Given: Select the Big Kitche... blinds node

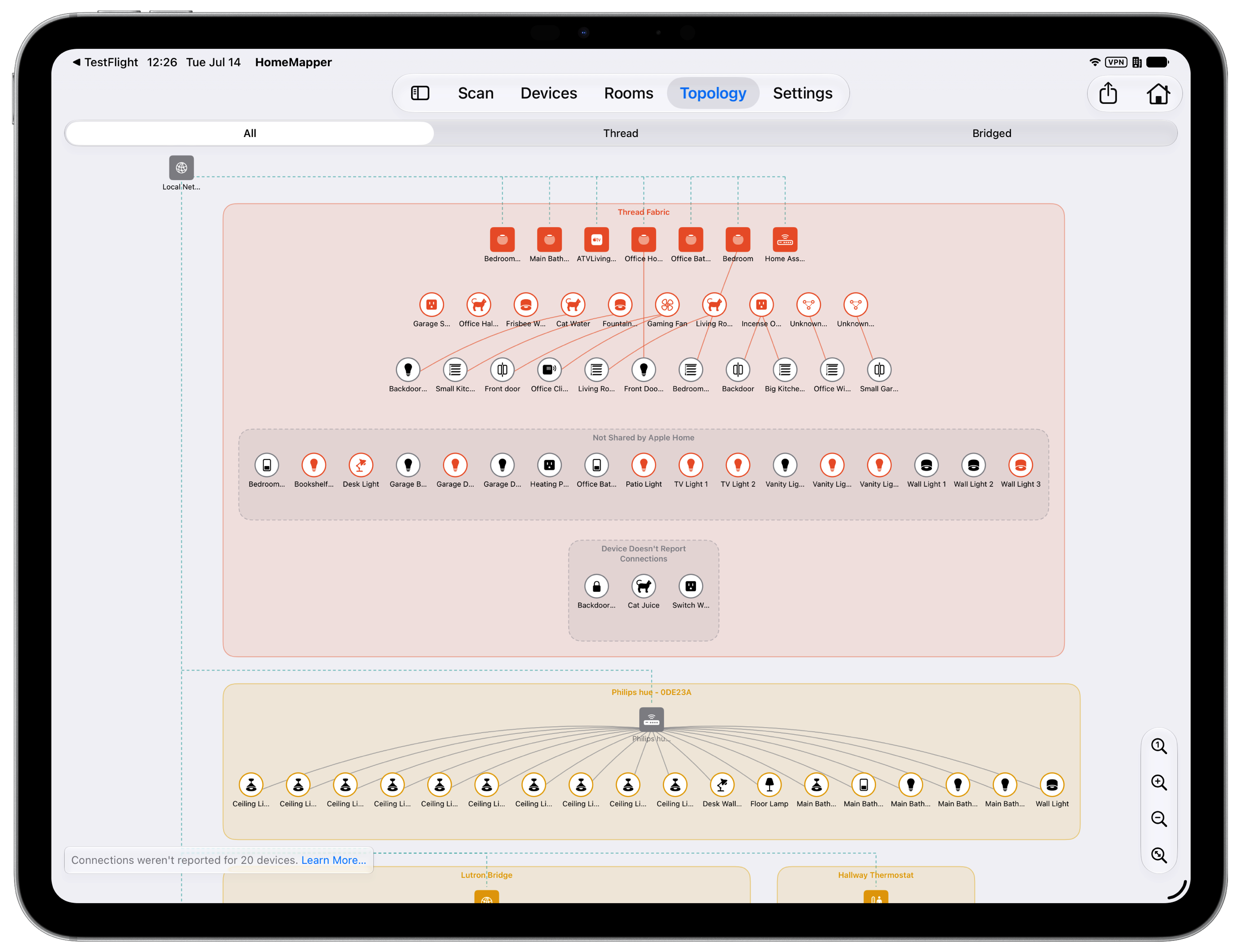Looking at the screenshot, I should (785, 370).
